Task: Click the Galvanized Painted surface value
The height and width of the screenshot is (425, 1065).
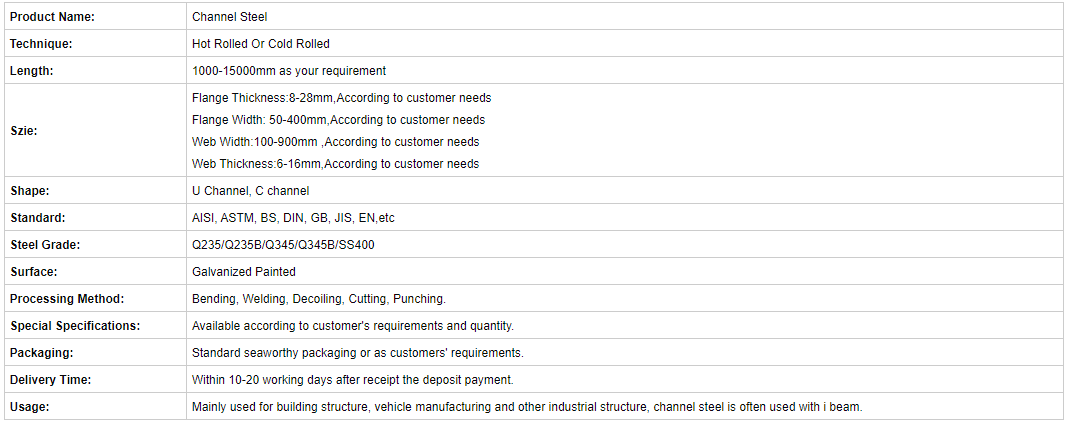Action: (244, 272)
